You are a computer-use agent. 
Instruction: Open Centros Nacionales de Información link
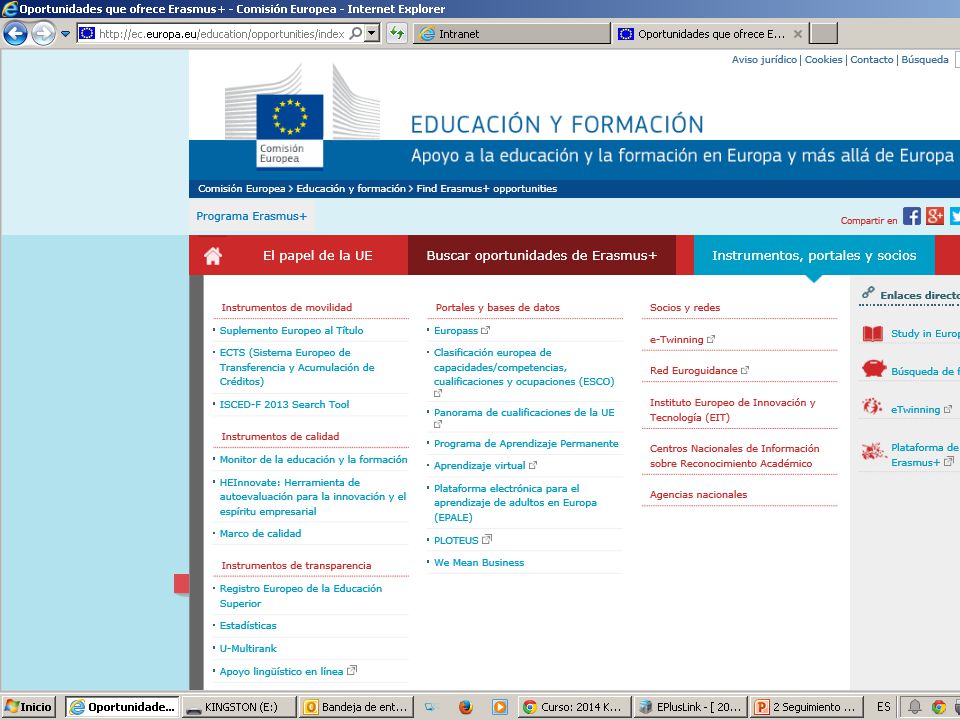point(734,456)
